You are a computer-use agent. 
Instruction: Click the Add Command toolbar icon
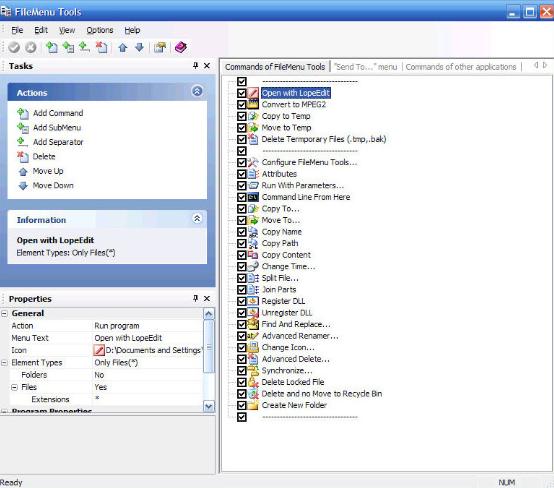coord(52,47)
